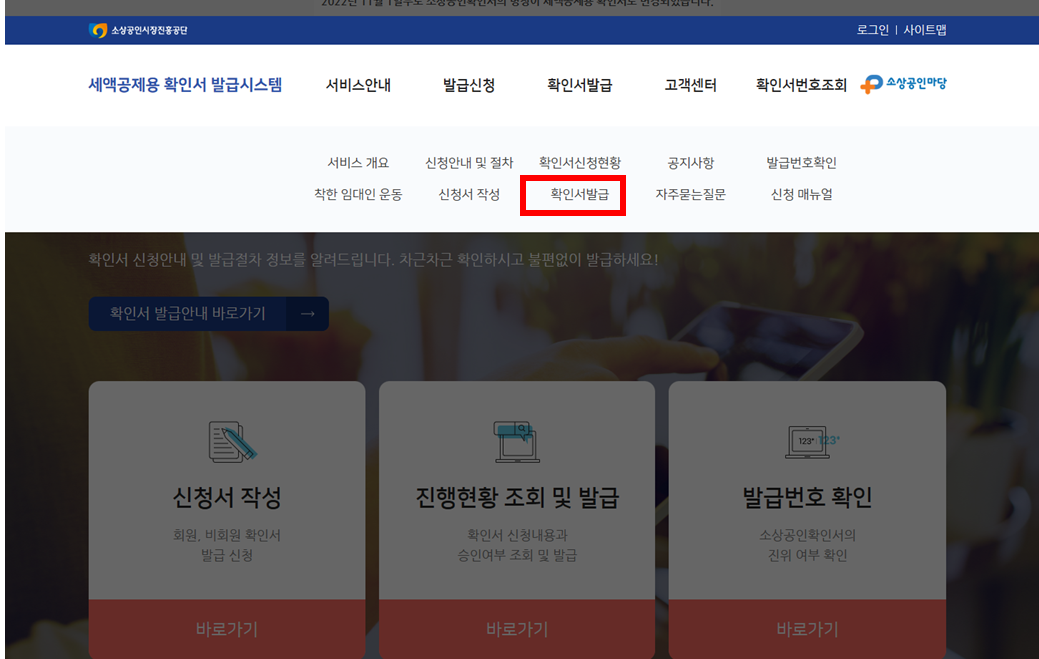
Task: Open the 서비스안내 menu
Action: click(358, 85)
